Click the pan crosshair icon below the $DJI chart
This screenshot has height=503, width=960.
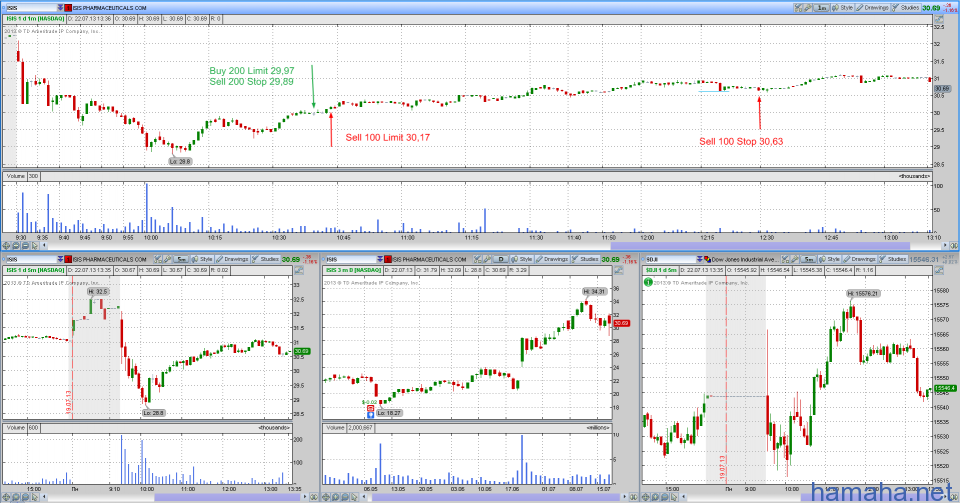coord(645,497)
